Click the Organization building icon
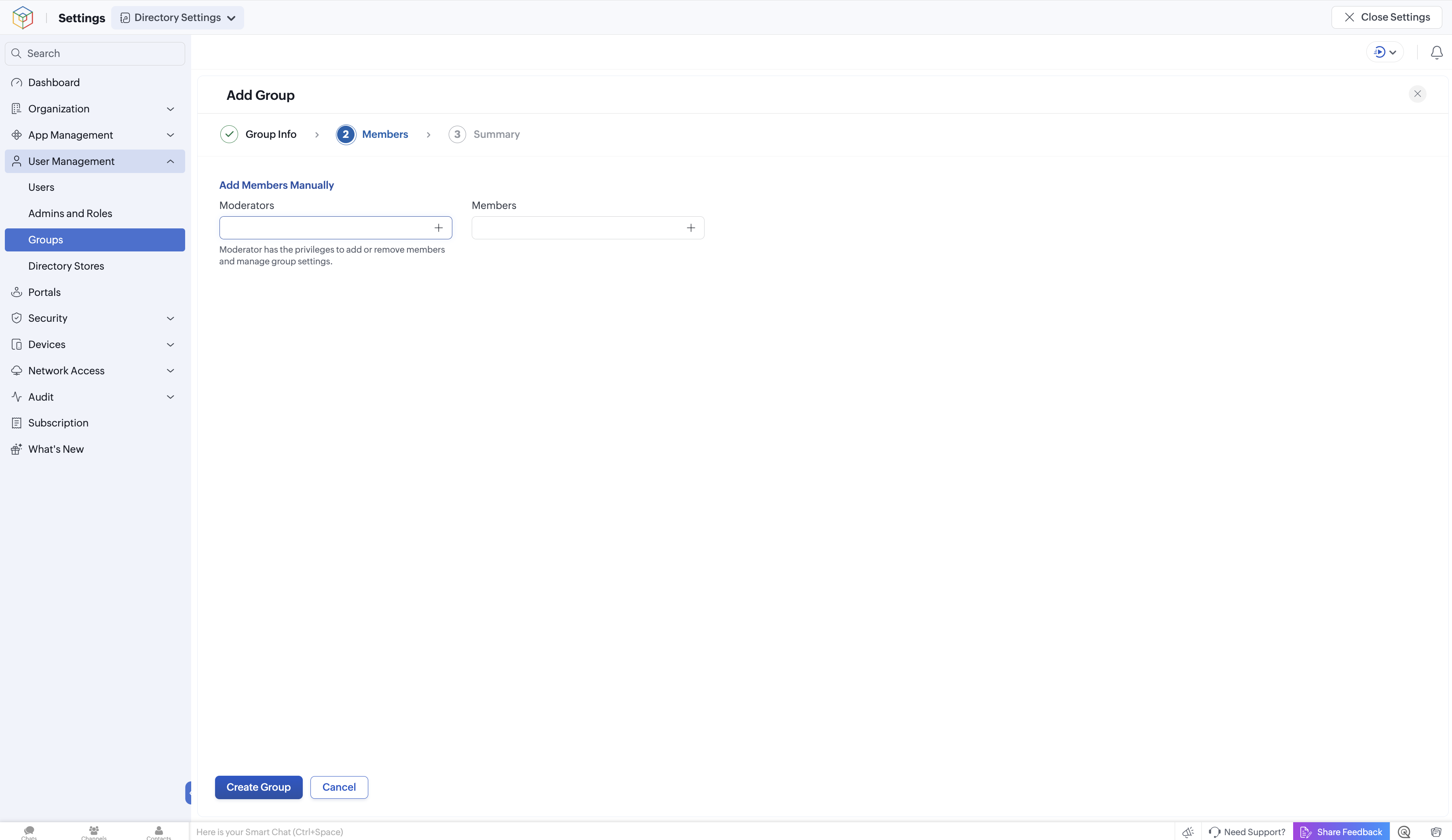The width and height of the screenshot is (1452, 840). pyautogui.click(x=17, y=109)
